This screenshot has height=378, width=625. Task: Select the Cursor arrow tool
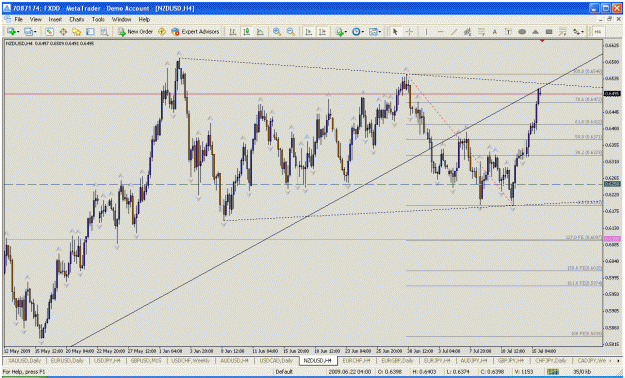tap(395, 32)
